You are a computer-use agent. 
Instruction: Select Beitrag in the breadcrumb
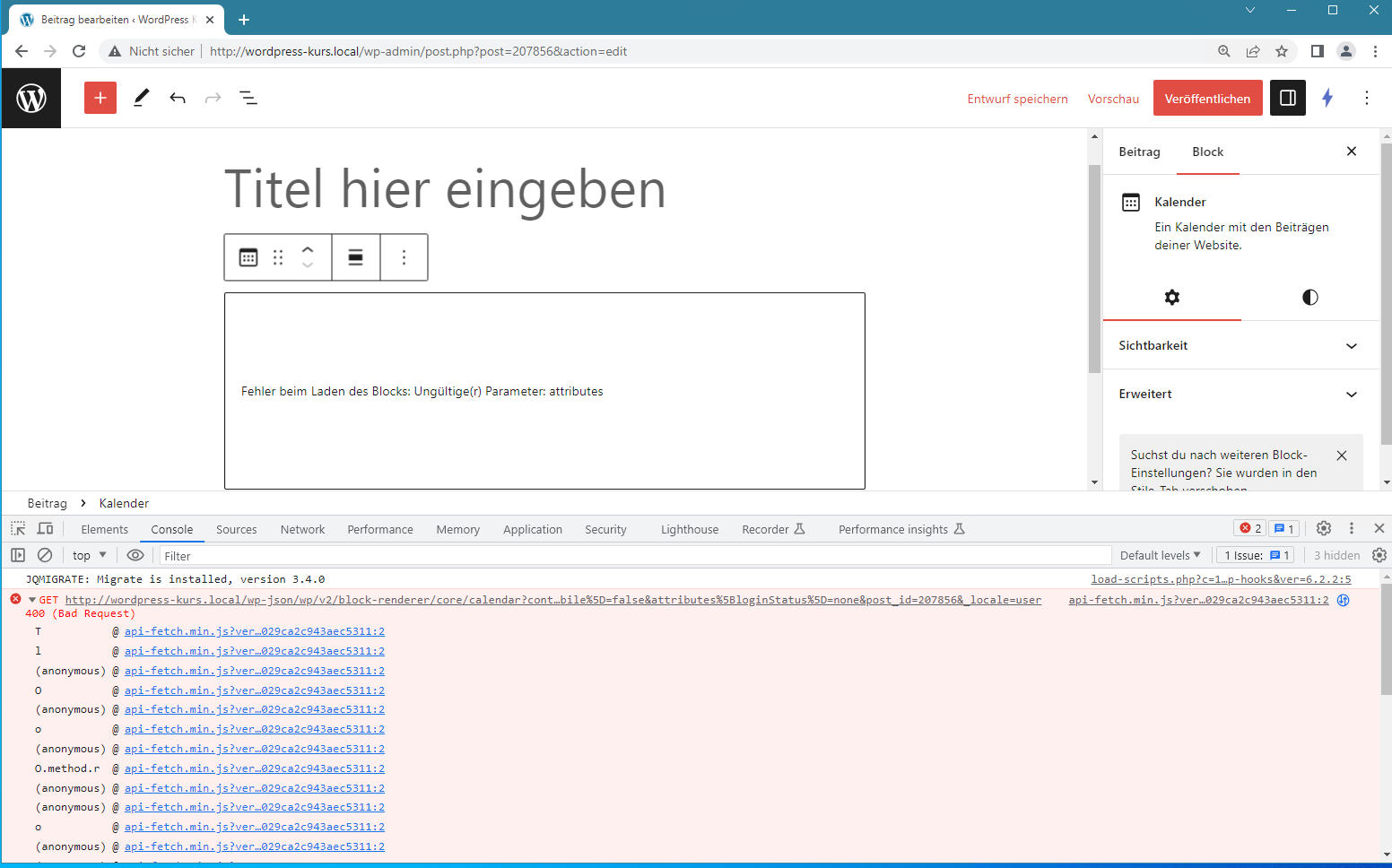[48, 503]
